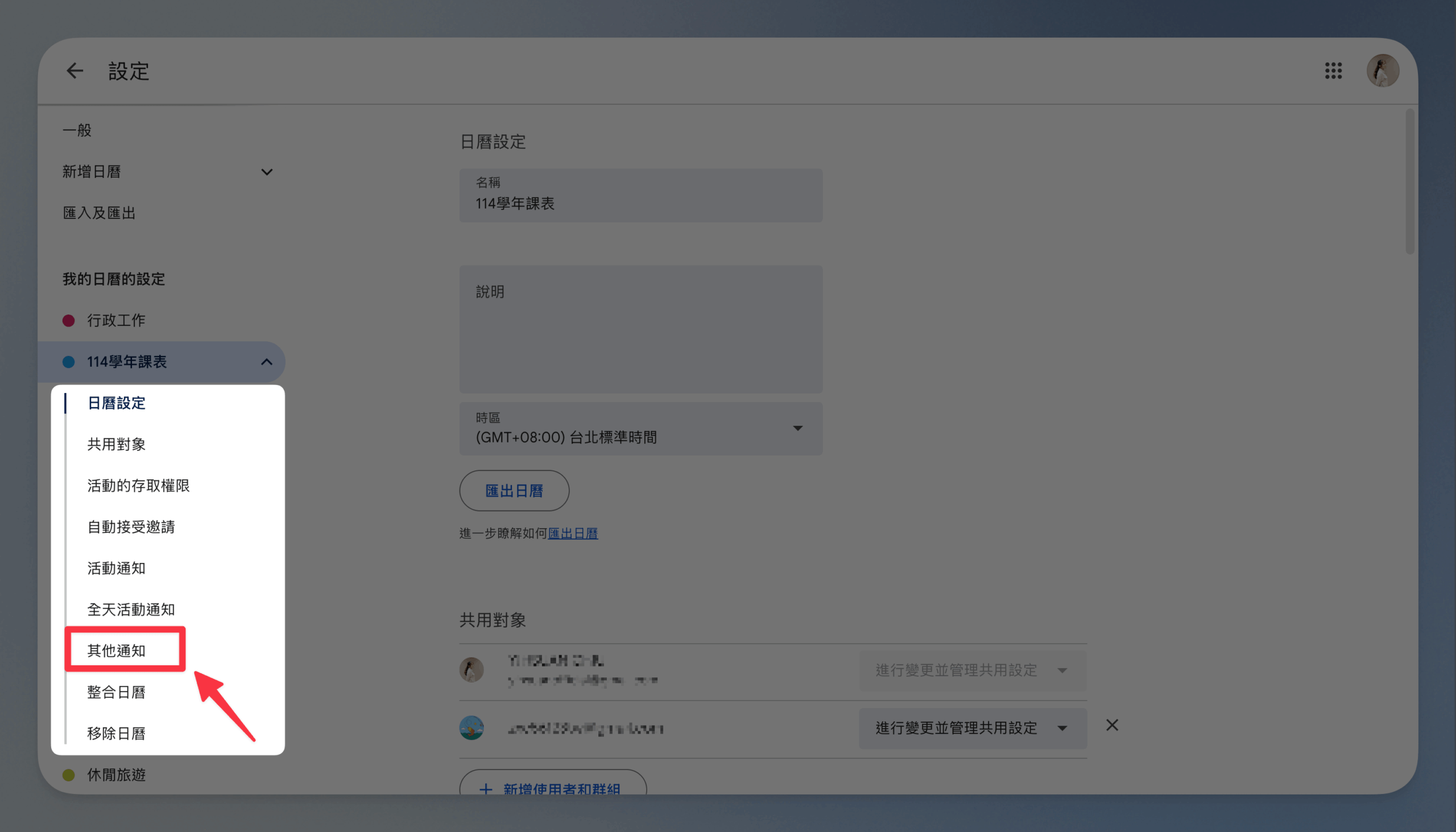Open the 時區 timezone dropdown
This screenshot has height=832, width=1456.
(x=640, y=429)
